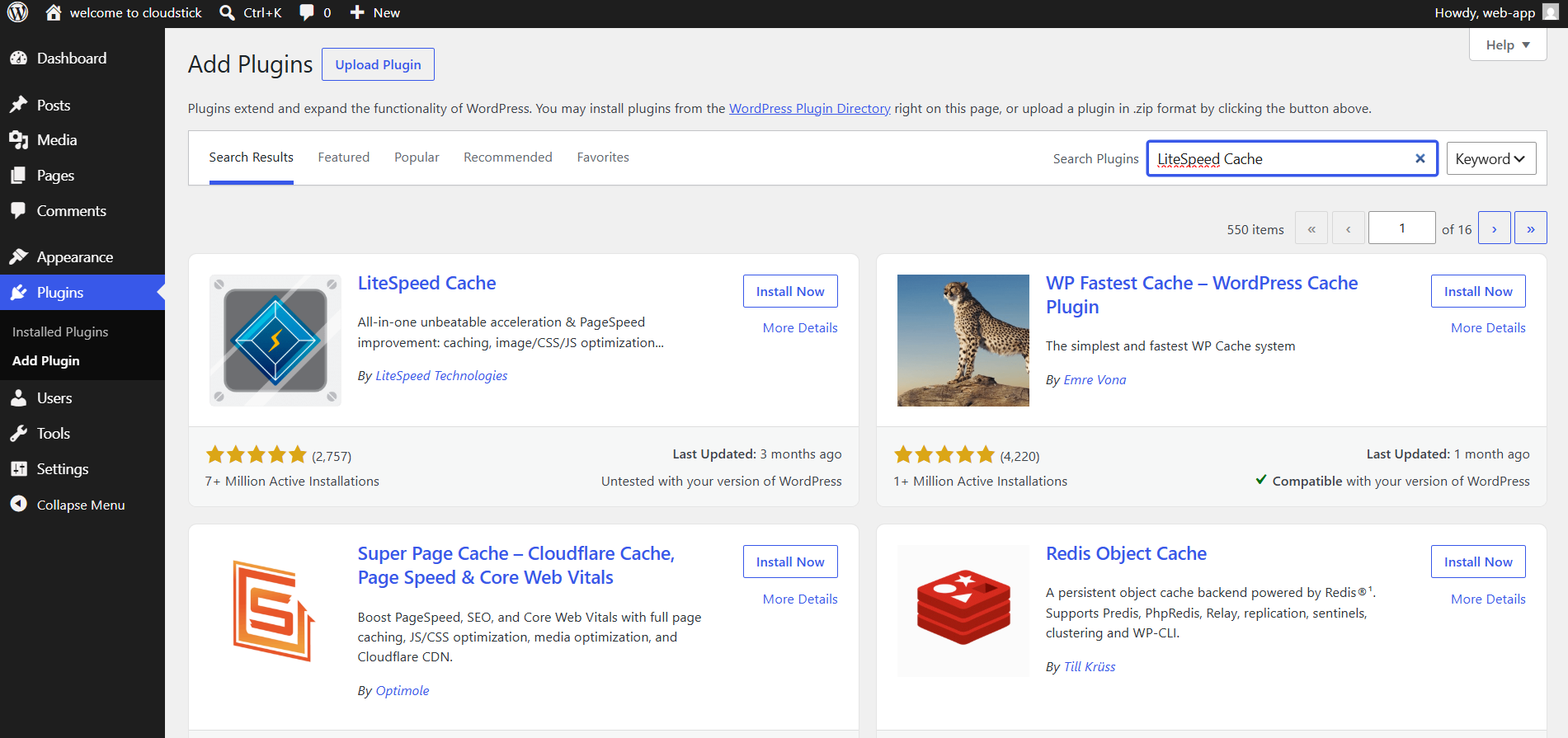This screenshot has height=738, width=1568.
Task: Install Super Page Cache now
Action: click(x=790, y=562)
